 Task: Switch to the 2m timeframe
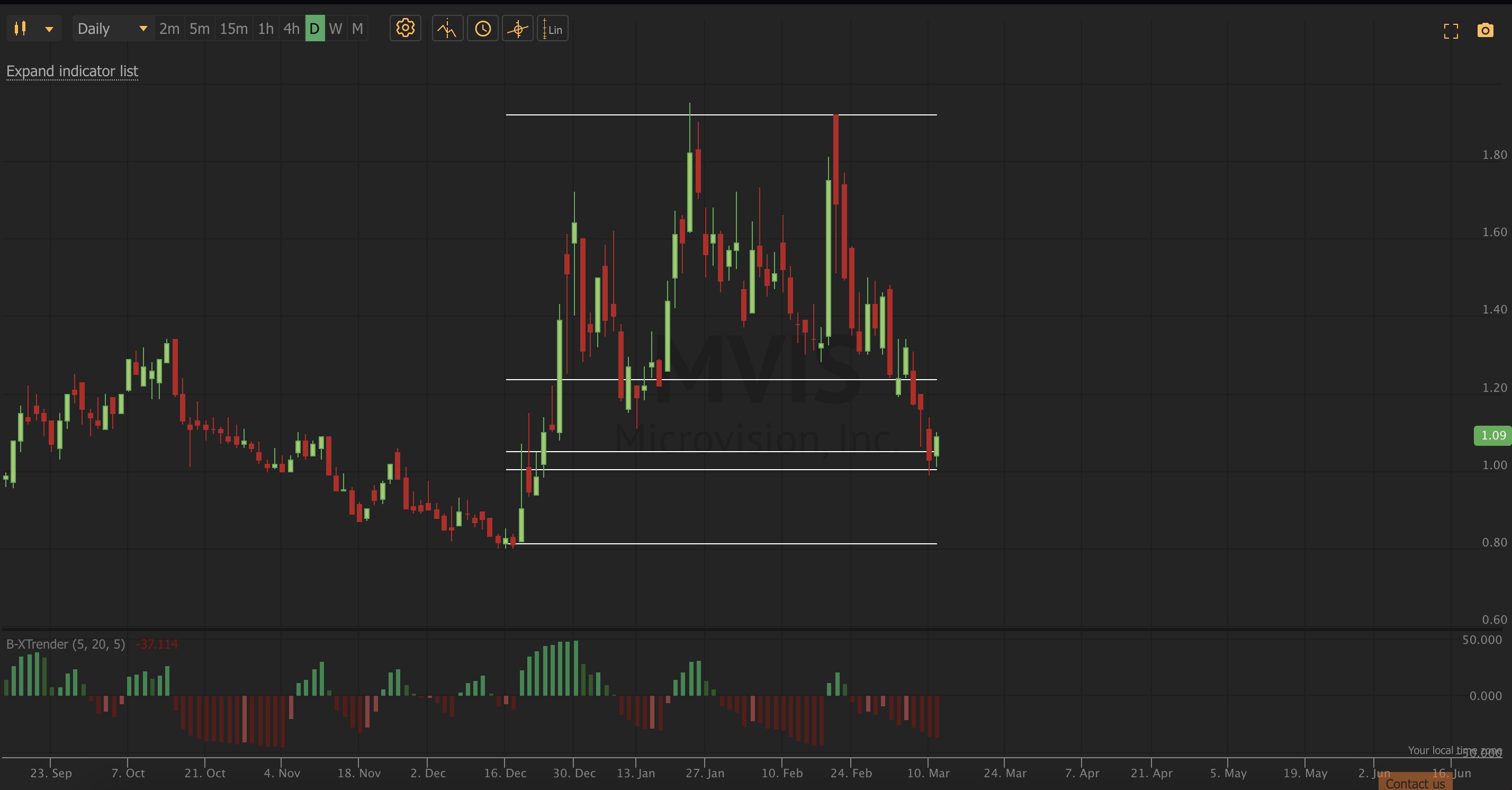pyautogui.click(x=169, y=28)
